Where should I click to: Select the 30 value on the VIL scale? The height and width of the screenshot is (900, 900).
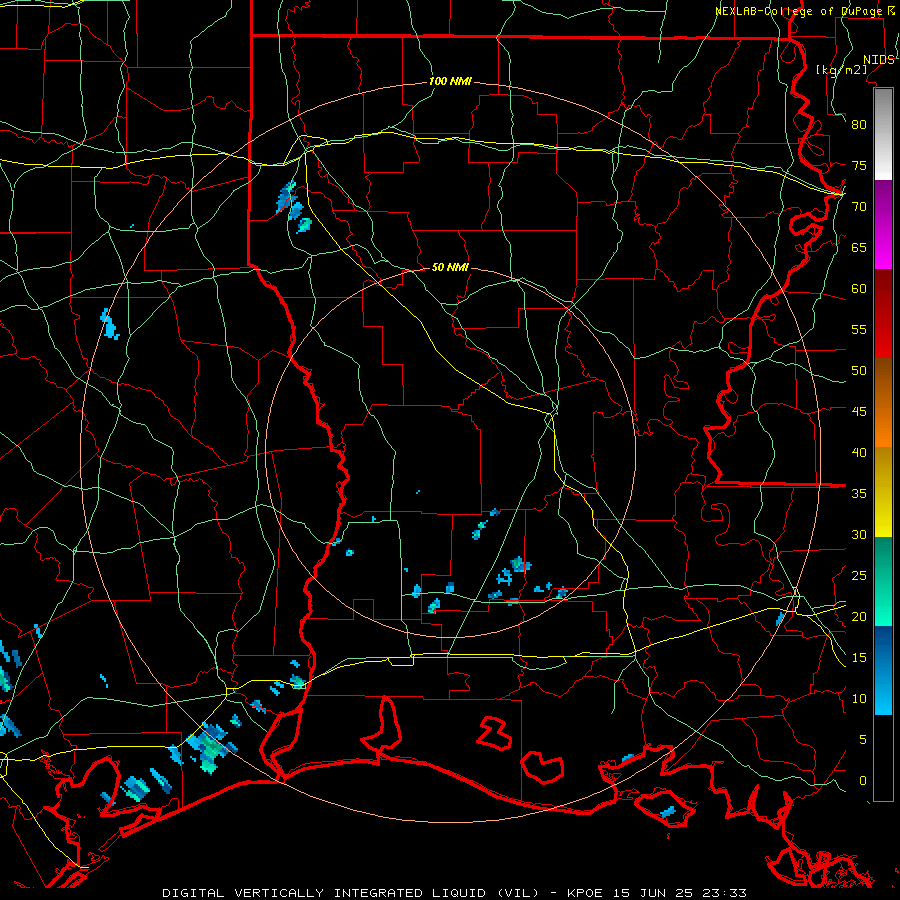click(x=859, y=534)
